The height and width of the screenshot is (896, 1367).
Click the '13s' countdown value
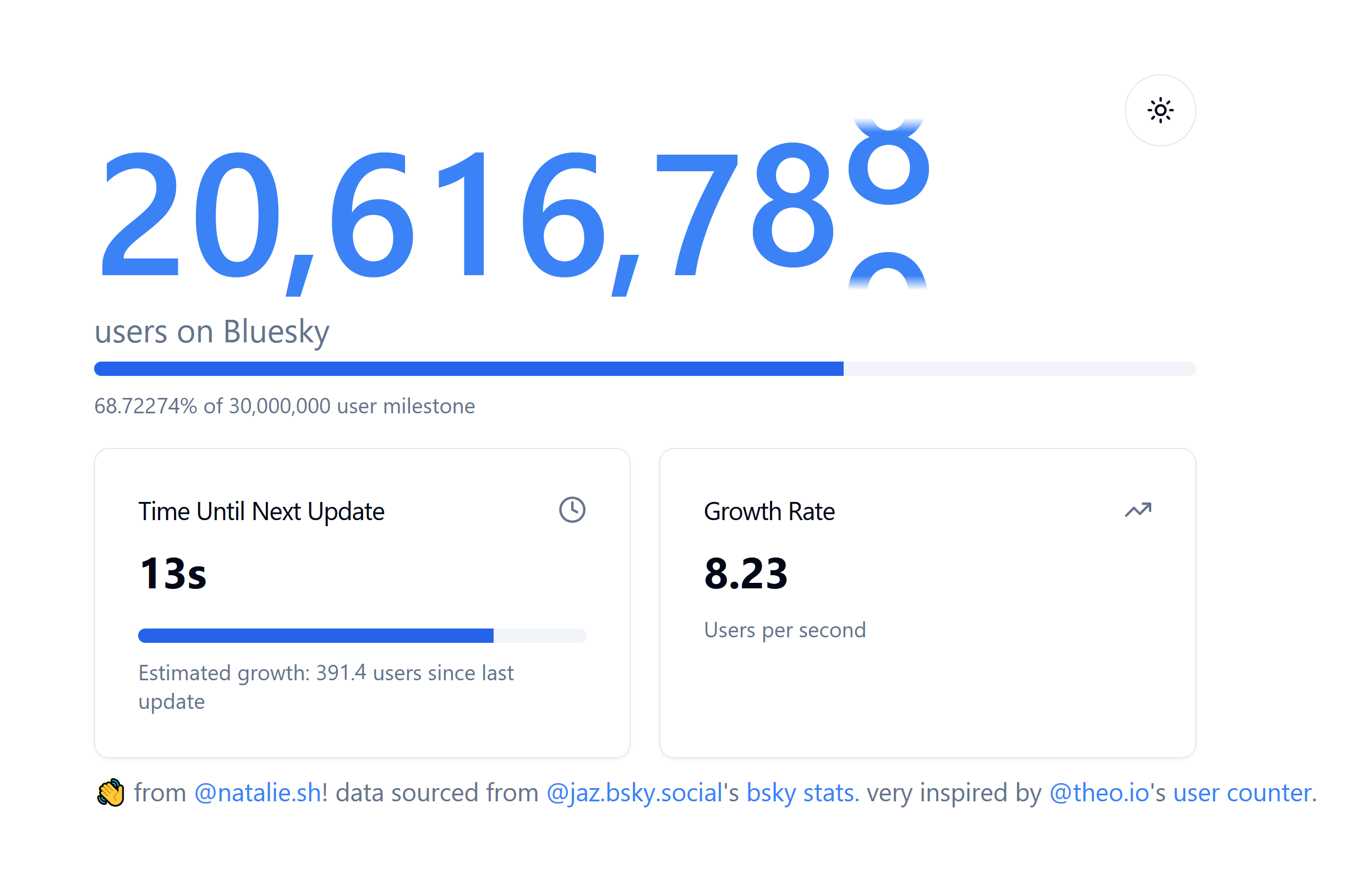pyautogui.click(x=173, y=573)
